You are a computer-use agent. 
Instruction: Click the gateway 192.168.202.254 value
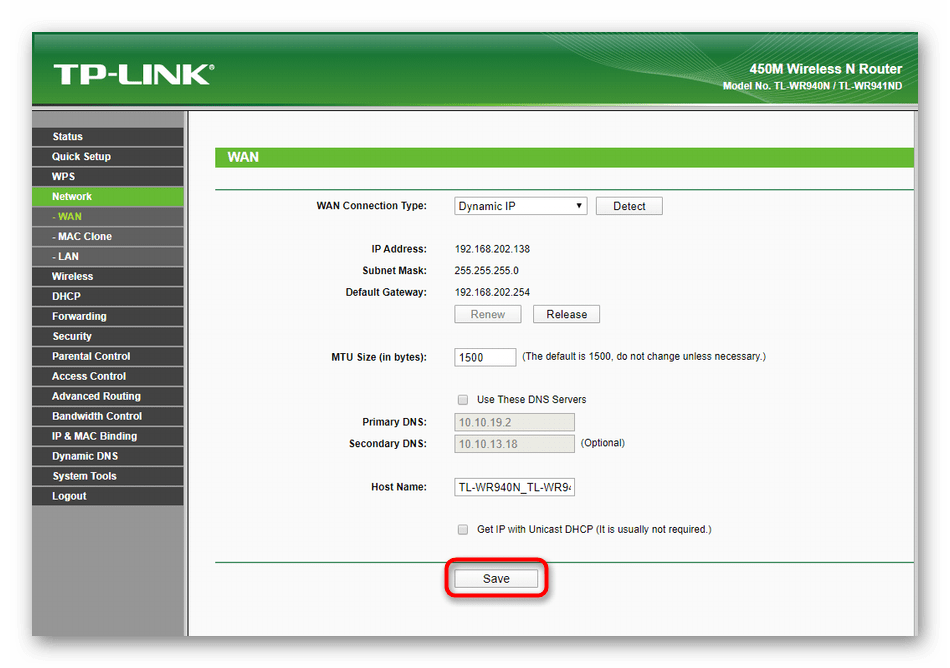[x=492, y=292]
